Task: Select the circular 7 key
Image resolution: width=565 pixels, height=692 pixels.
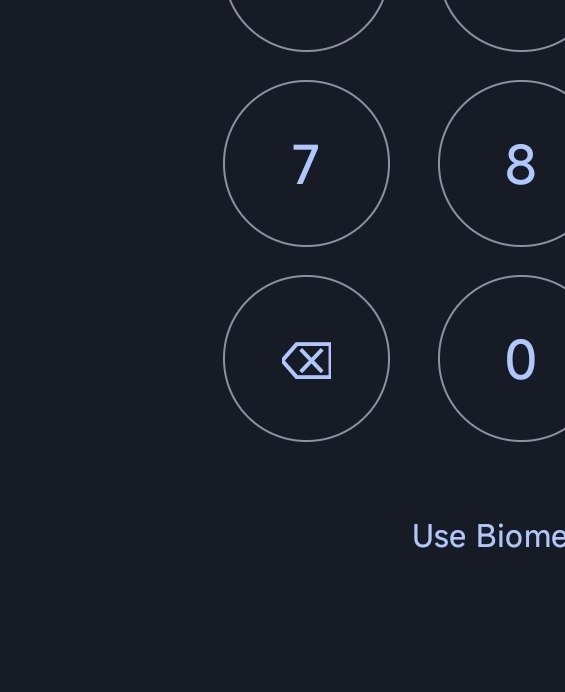Action: click(x=306, y=163)
